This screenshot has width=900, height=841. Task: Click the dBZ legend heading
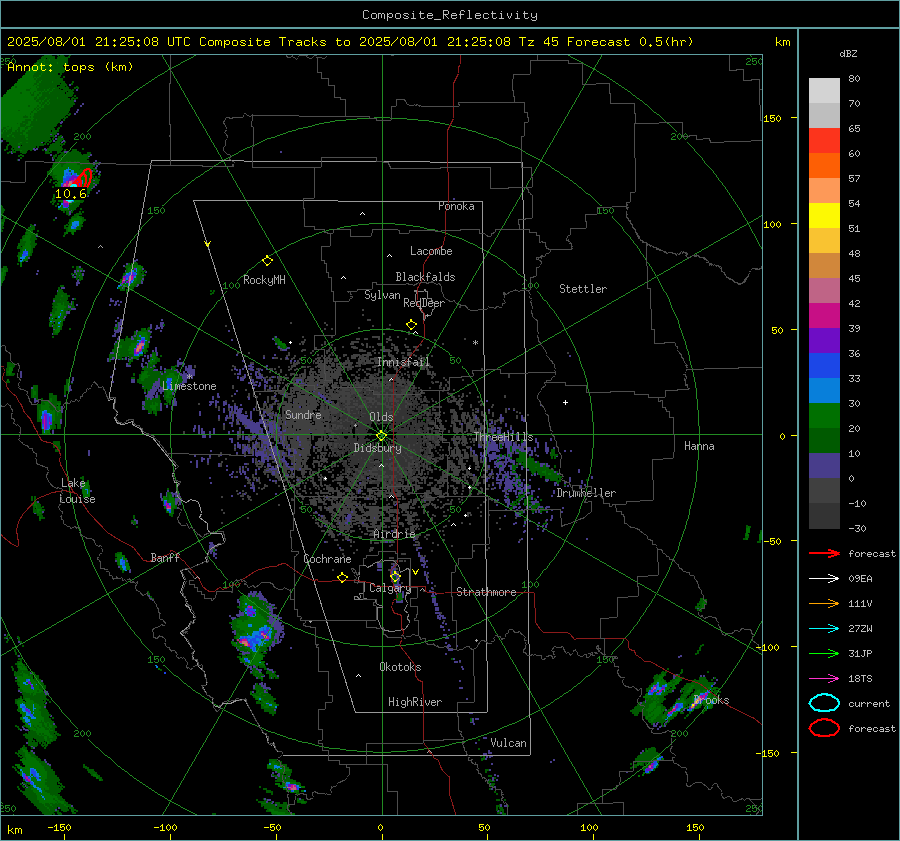coord(848,53)
